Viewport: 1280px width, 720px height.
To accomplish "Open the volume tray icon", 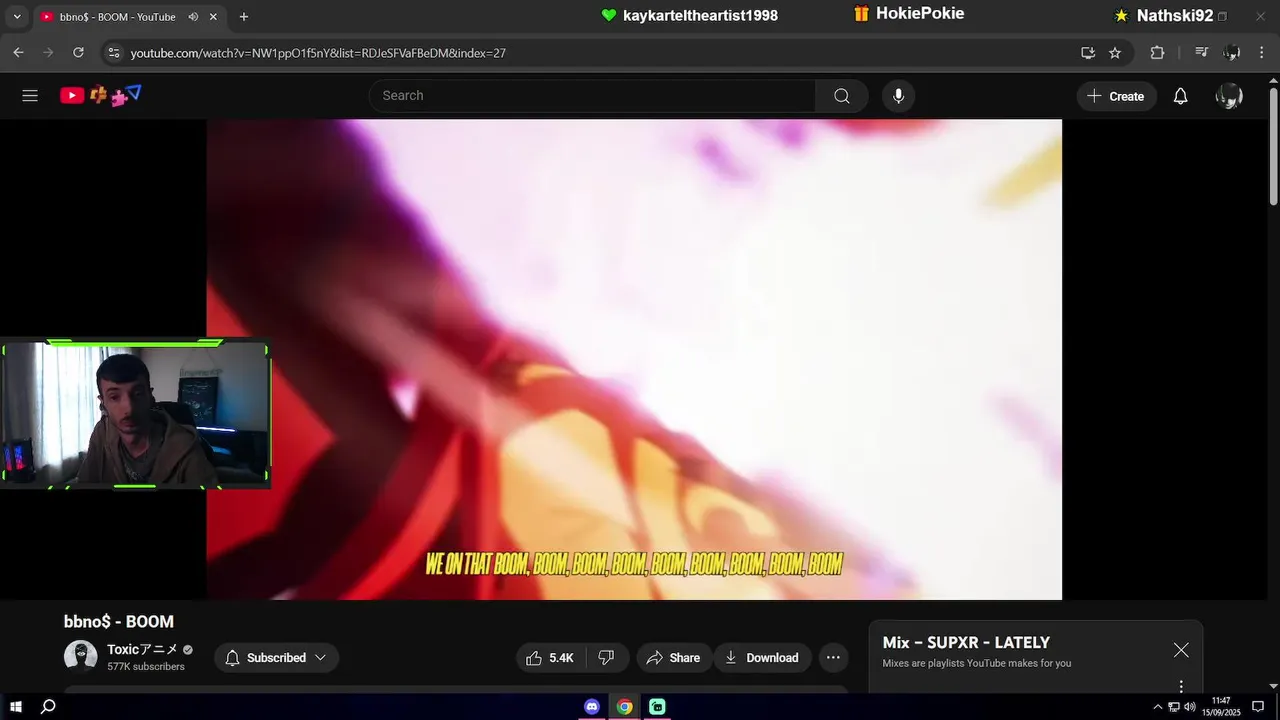I will tap(1190, 707).
